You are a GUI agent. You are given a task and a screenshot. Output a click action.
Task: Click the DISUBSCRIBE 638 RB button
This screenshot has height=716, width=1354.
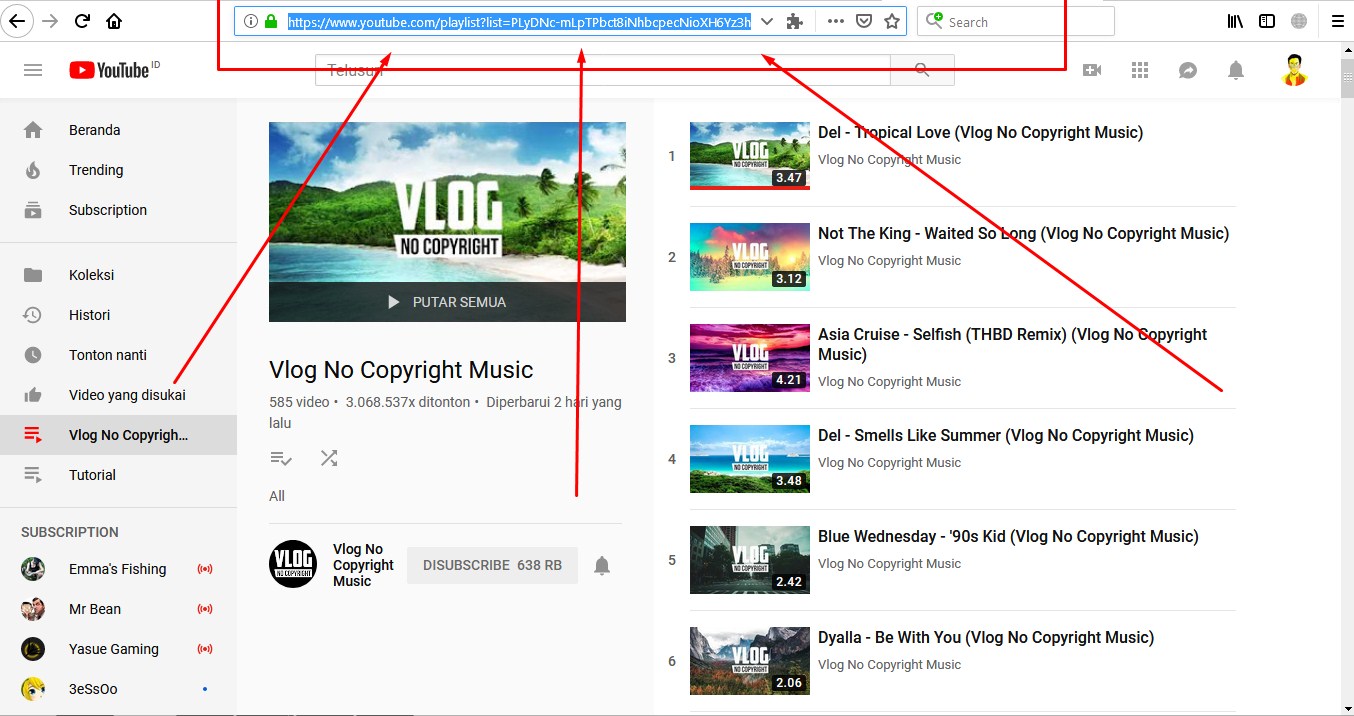pyautogui.click(x=492, y=565)
